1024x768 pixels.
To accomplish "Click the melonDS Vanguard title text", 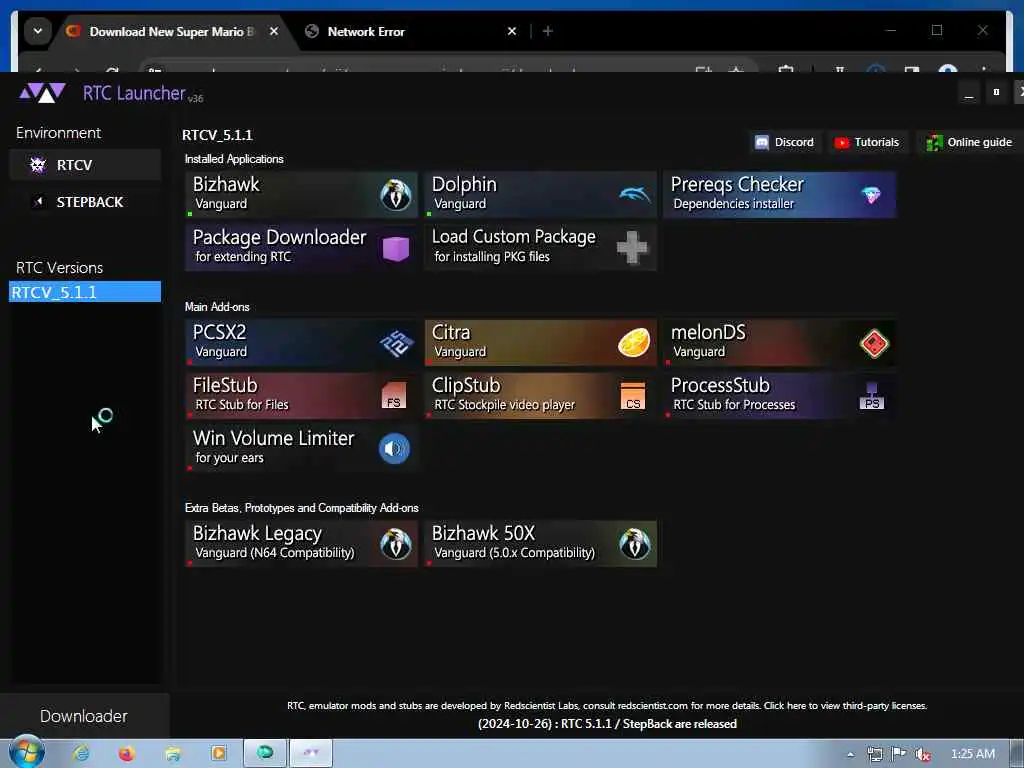I will (x=708, y=332).
